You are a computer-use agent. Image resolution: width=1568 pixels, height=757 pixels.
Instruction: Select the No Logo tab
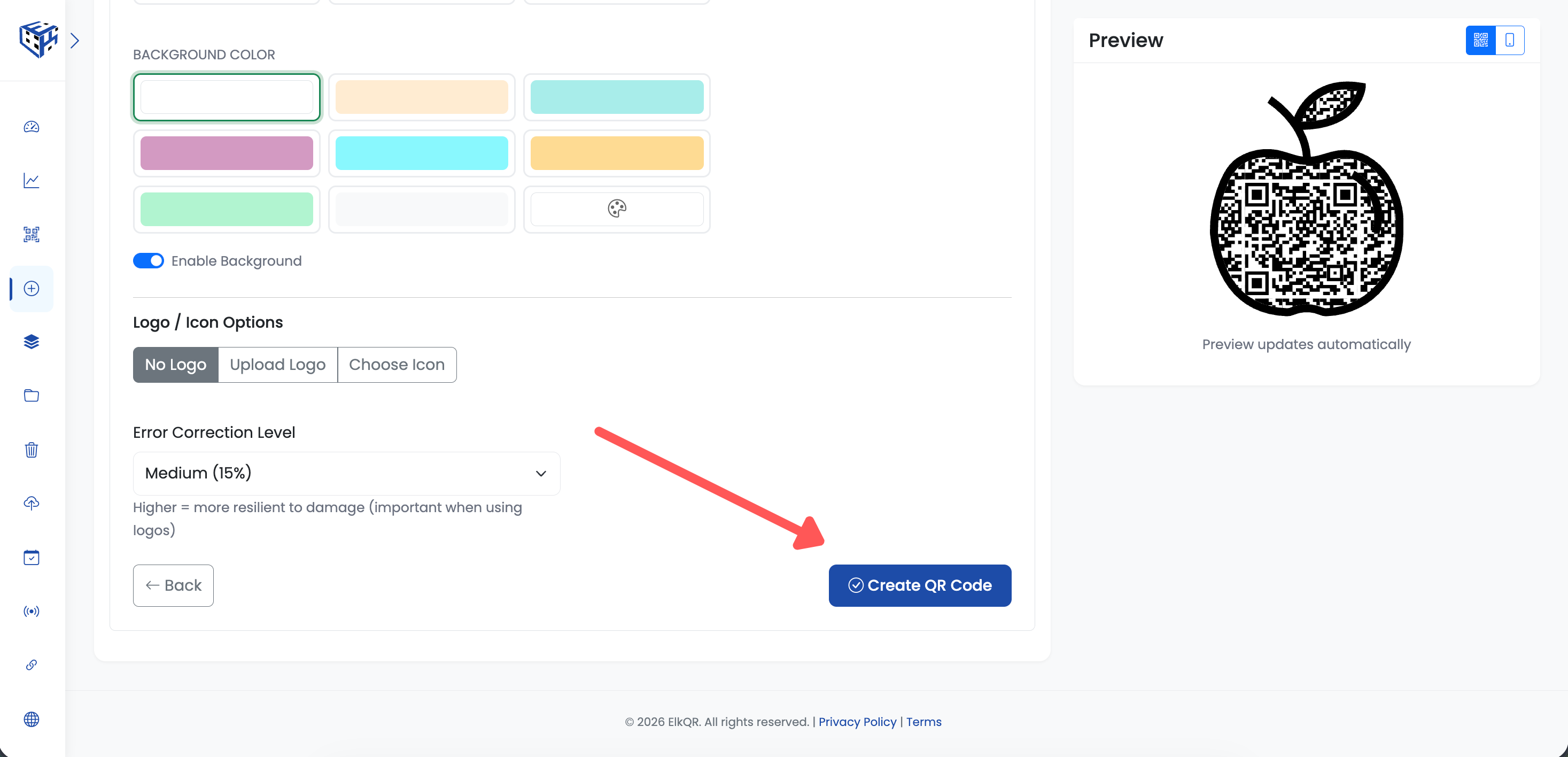pyautogui.click(x=175, y=364)
